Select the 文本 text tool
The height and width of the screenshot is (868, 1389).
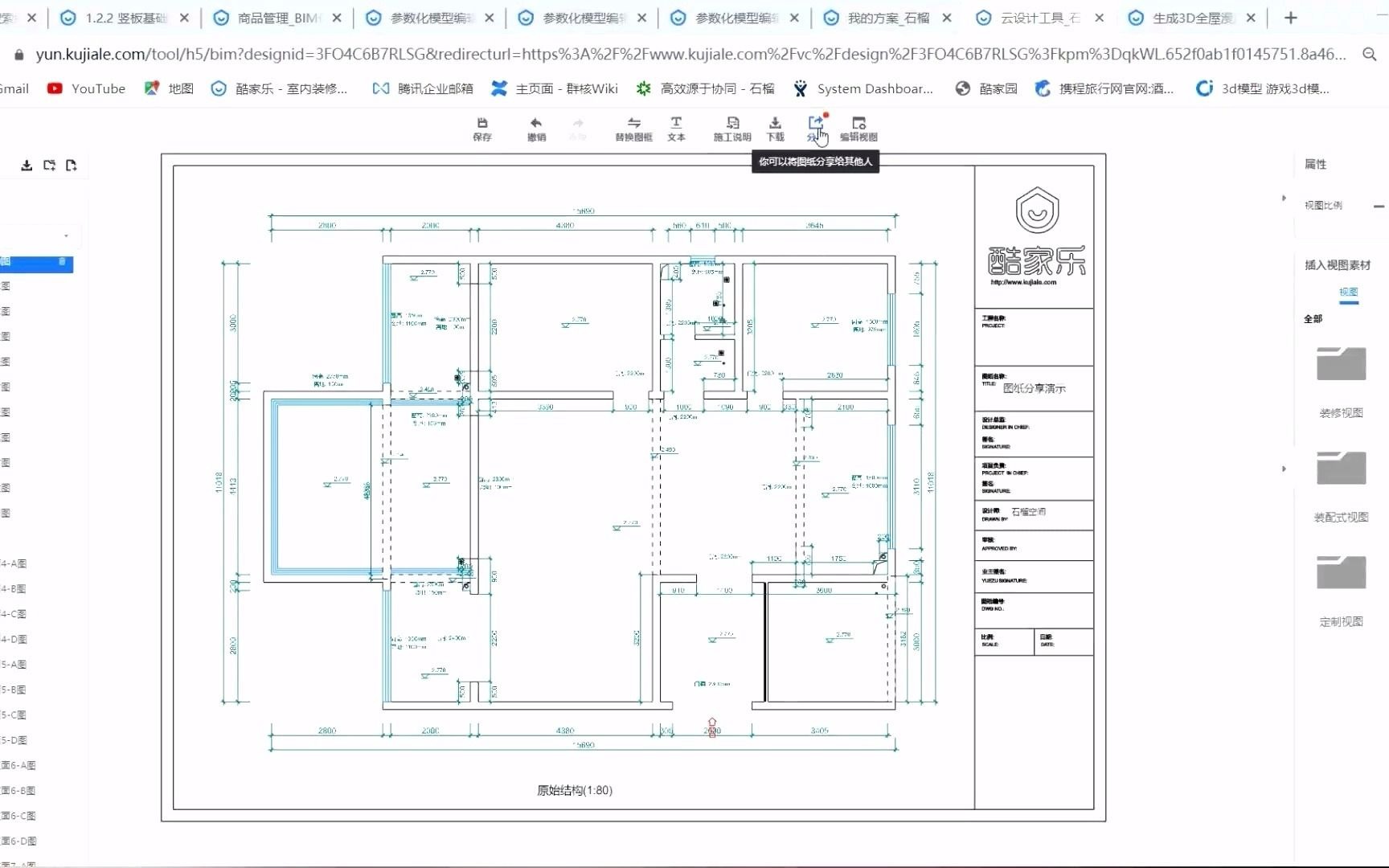coord(676,129)
